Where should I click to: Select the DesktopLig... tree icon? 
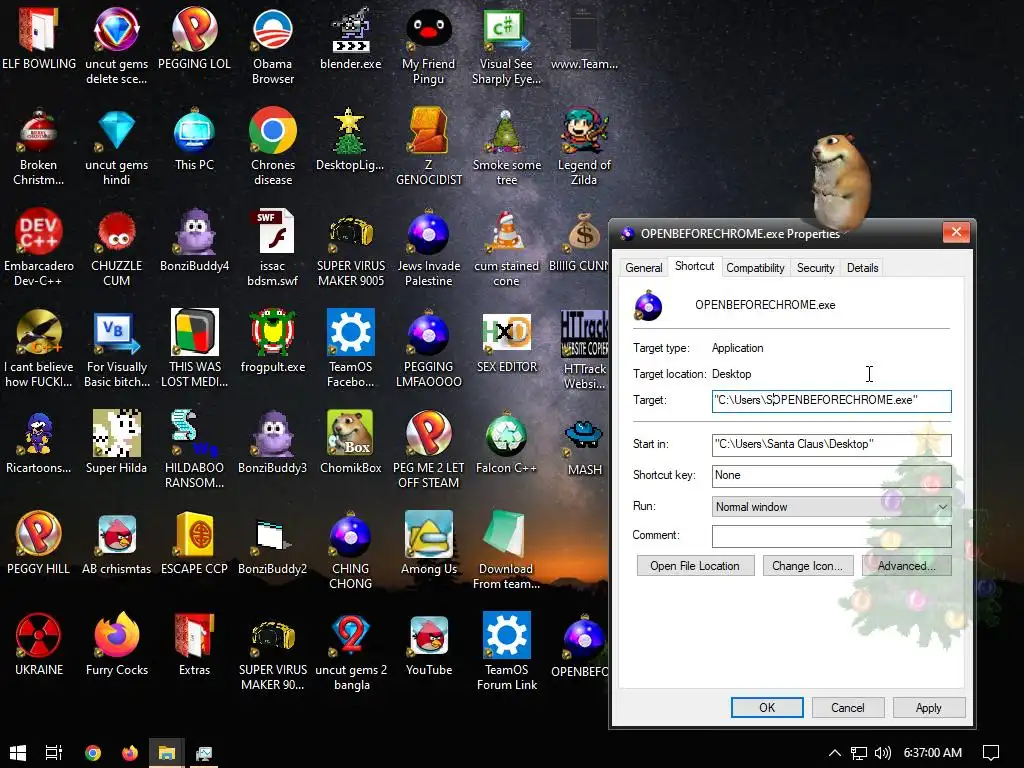[351, 140]
